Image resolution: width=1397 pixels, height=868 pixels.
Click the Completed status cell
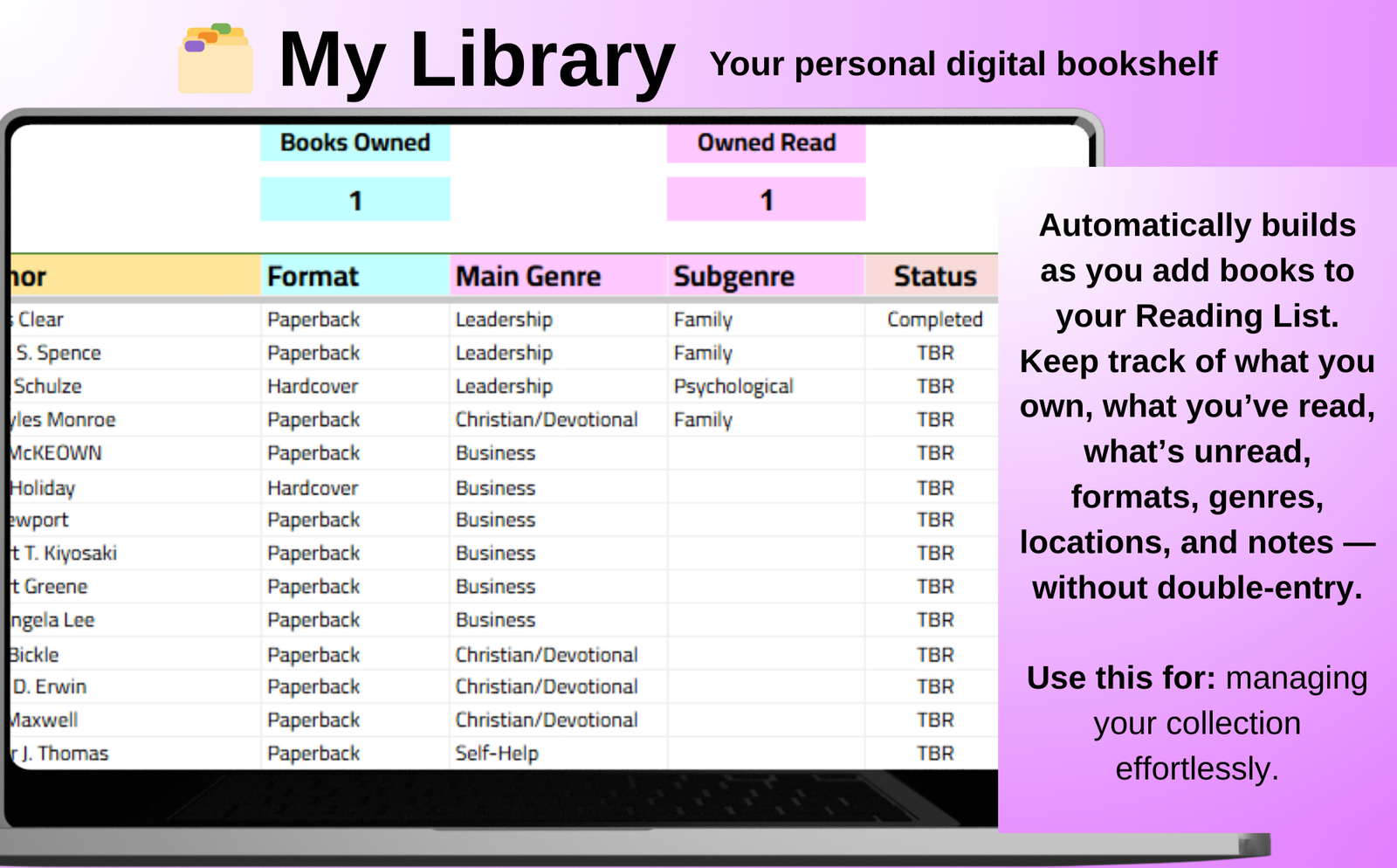934,320
